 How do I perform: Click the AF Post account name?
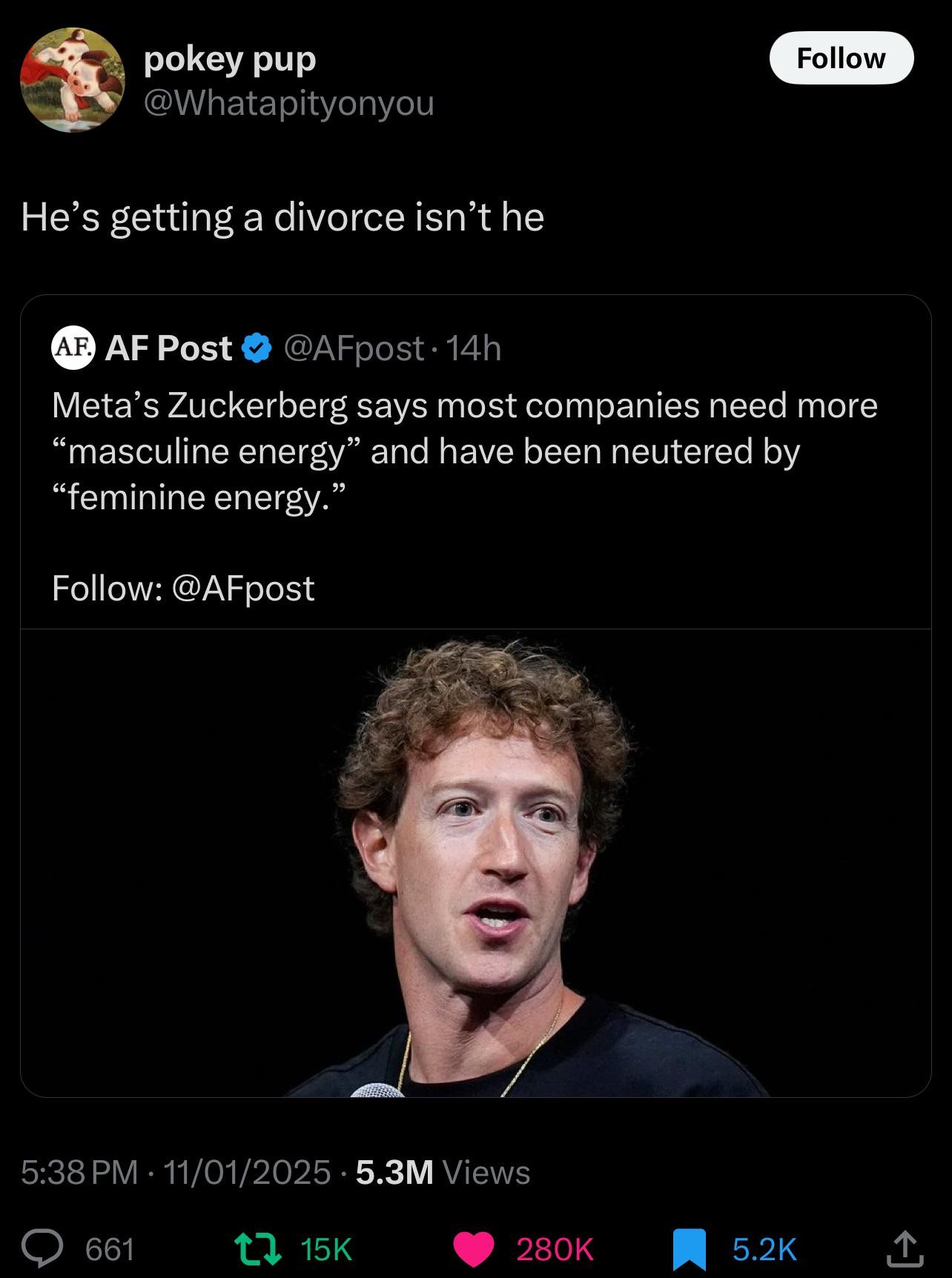pyautogui.click(x=168, y=348)
